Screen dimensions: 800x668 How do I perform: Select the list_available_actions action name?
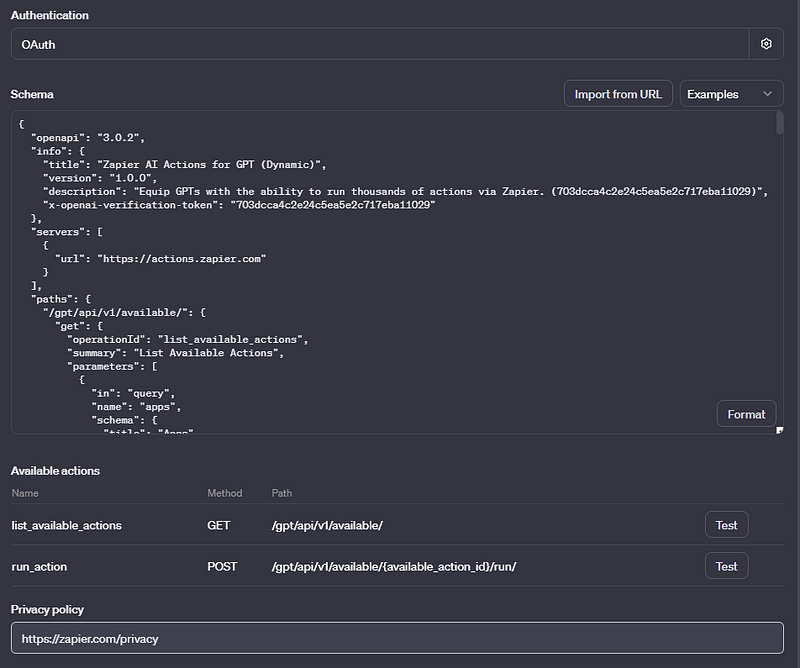(66, 525)
